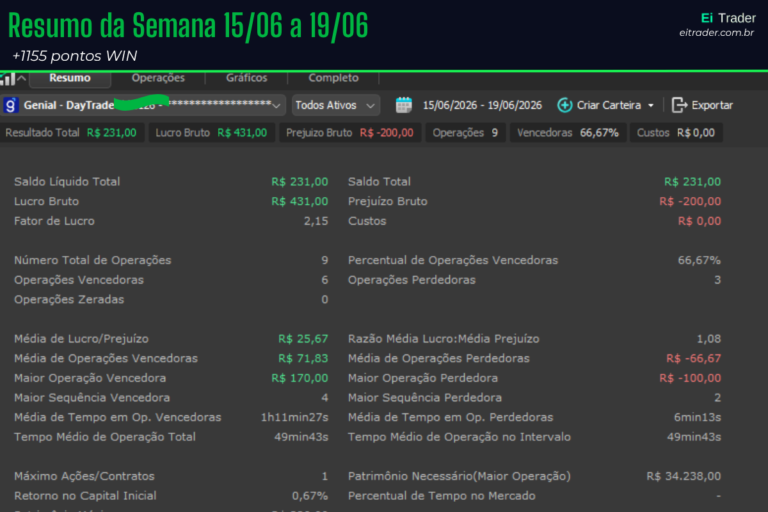768x512 pixels.
Task: Select the Maior Operação Perdedora value R$ -100,00
Action: (690, 378)
